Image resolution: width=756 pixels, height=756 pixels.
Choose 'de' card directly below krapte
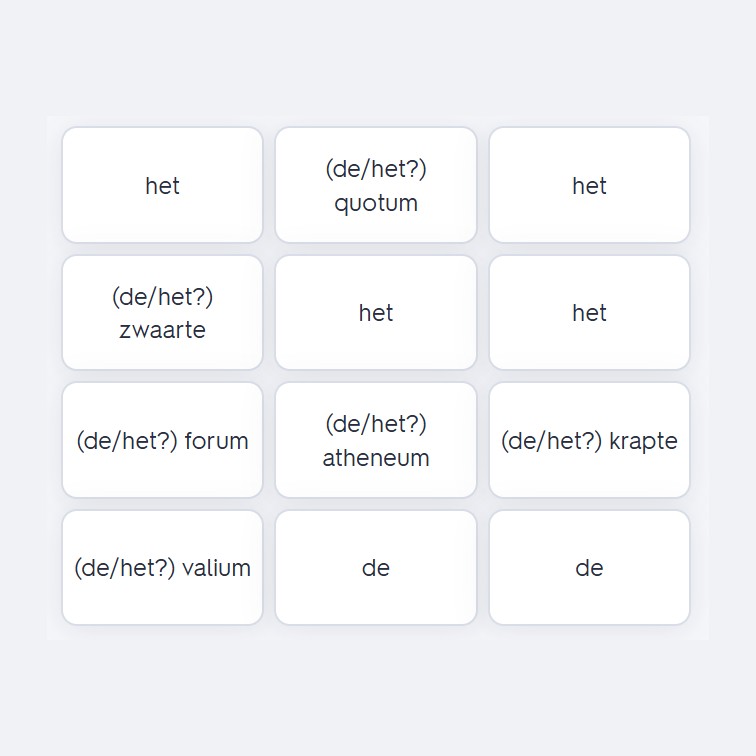(x=589, y=567)
